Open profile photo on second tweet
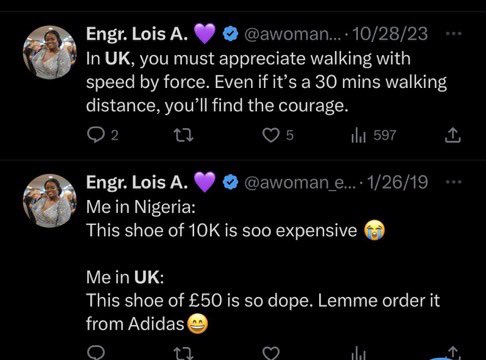This screenshot has width=486, height=360. coord(50,200)
